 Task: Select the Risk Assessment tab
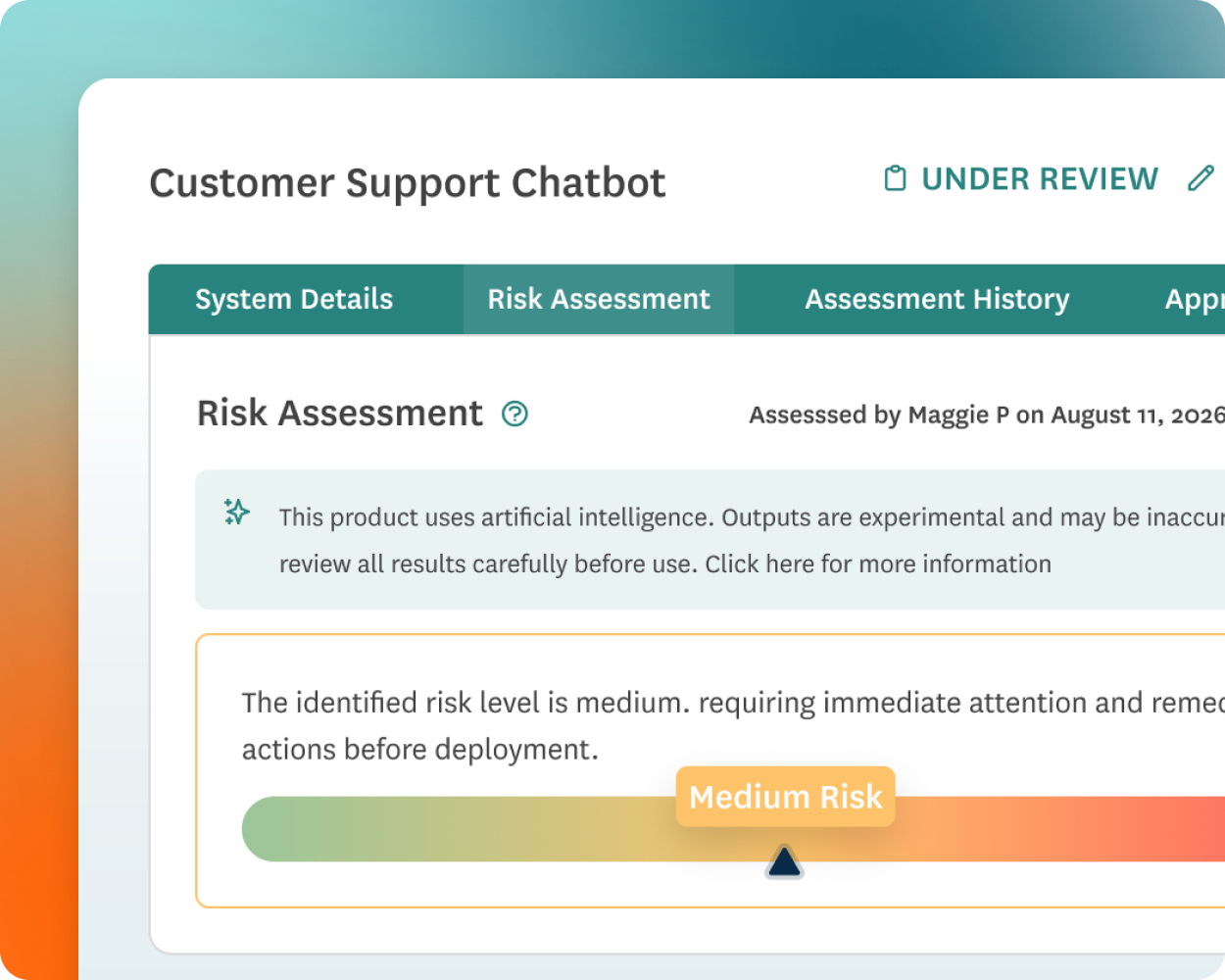point(599,299)
